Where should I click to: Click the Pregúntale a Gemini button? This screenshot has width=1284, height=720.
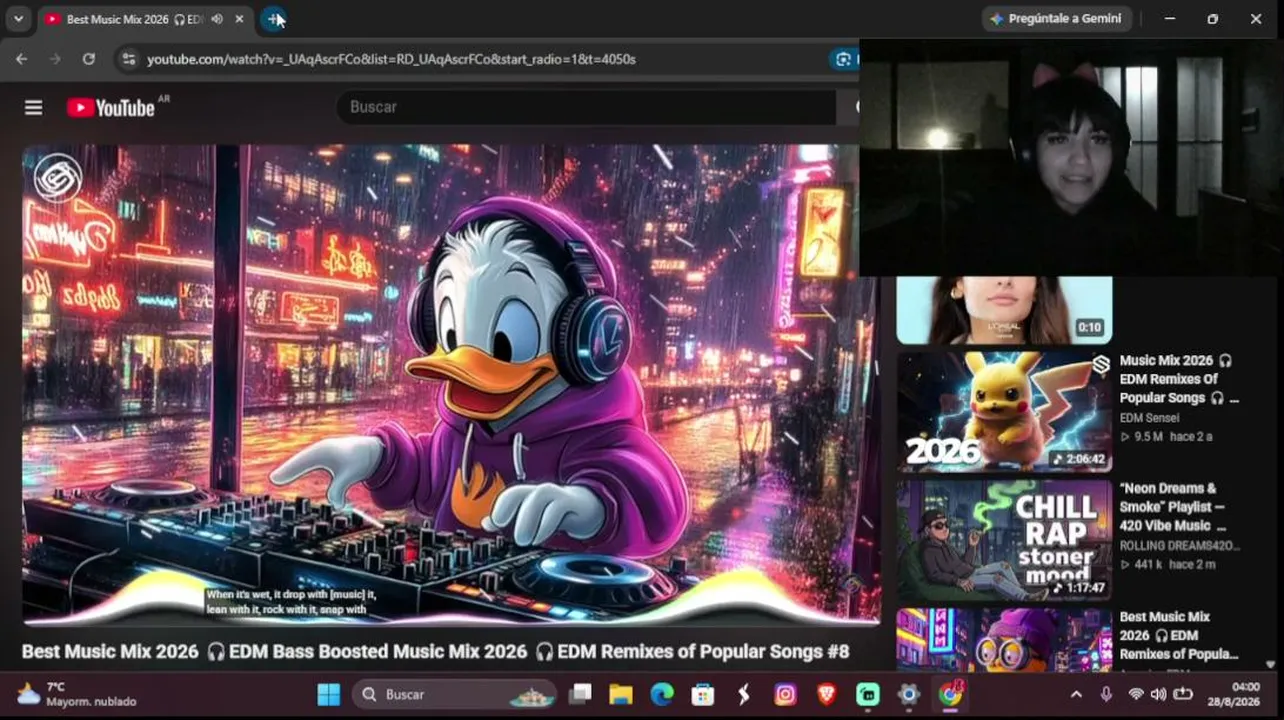1056,19
